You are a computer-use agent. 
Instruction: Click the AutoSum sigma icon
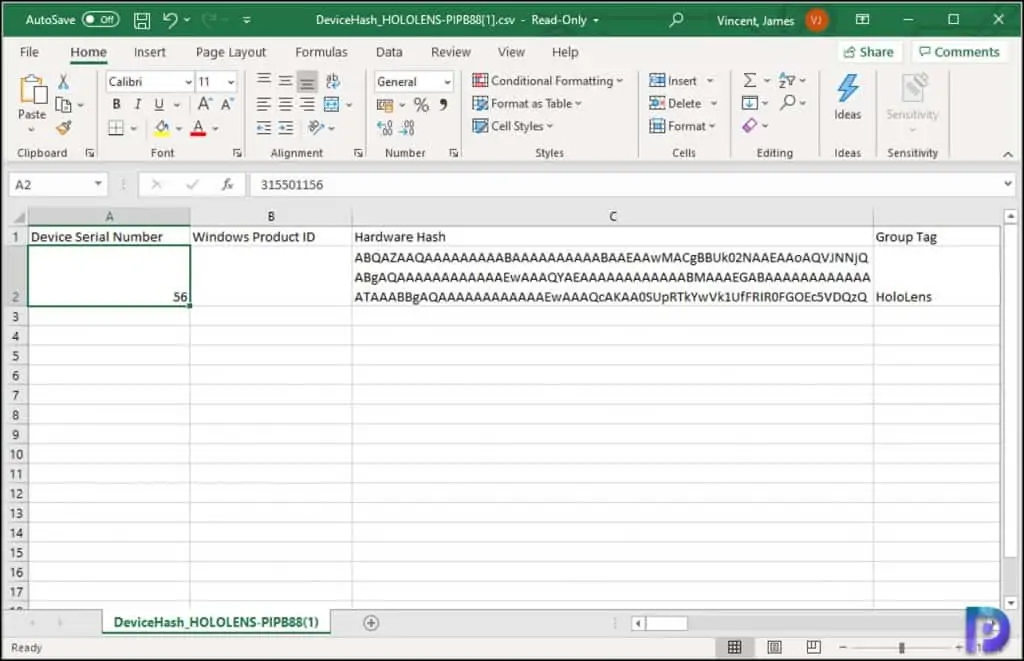coord(750,80)
